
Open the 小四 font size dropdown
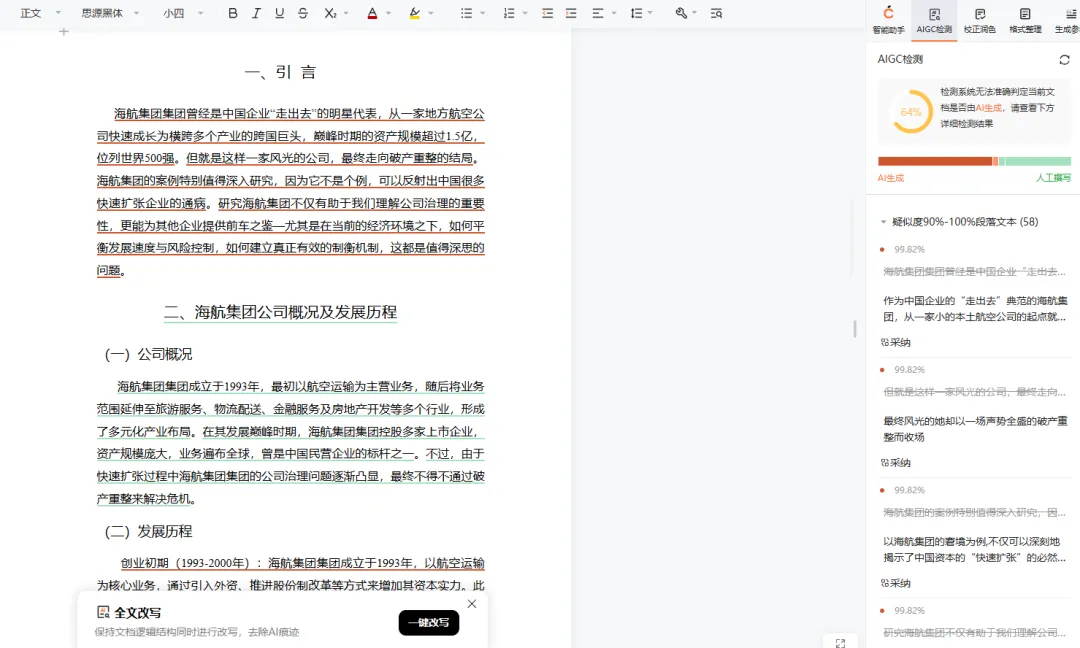pos(183,13)
